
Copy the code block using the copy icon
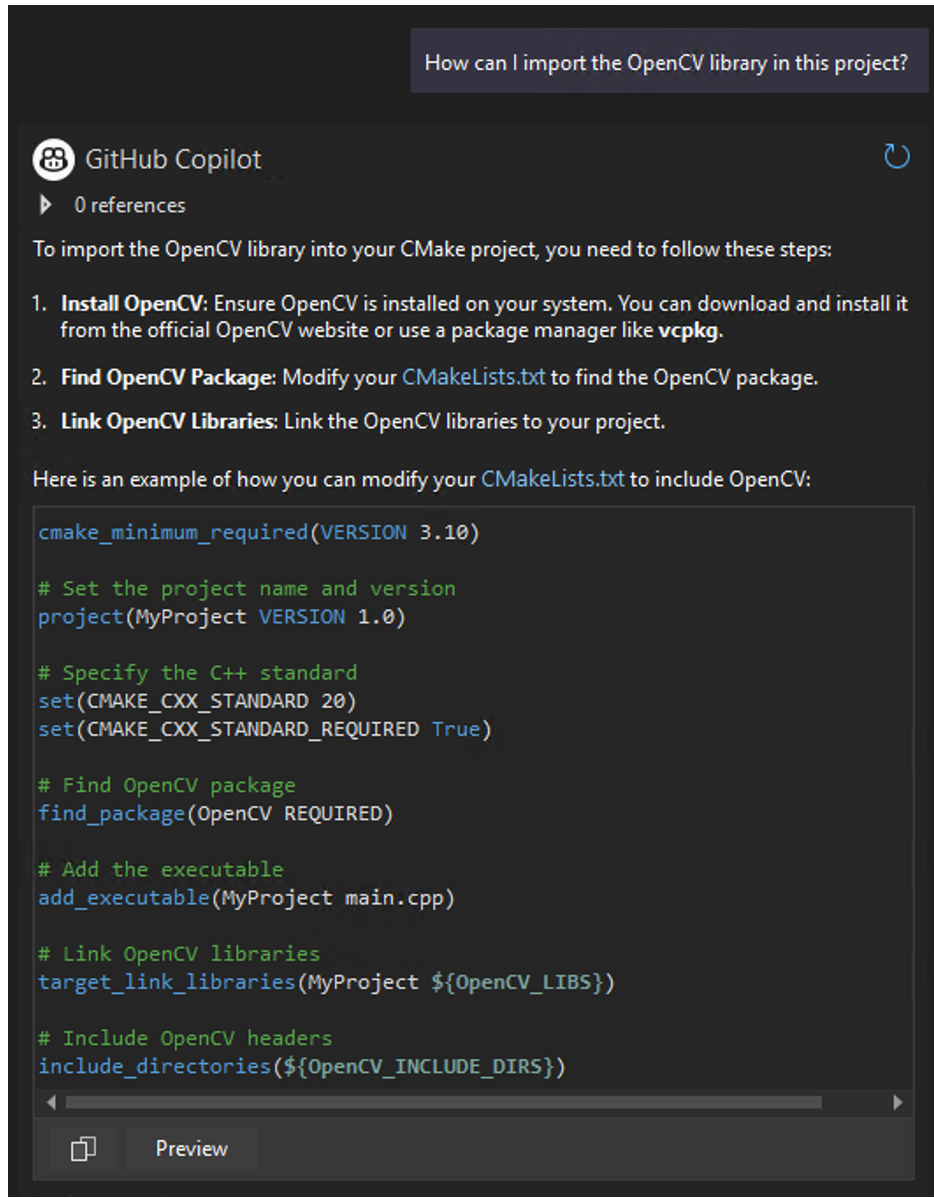pyautogui.click(x=83, y=1149)
